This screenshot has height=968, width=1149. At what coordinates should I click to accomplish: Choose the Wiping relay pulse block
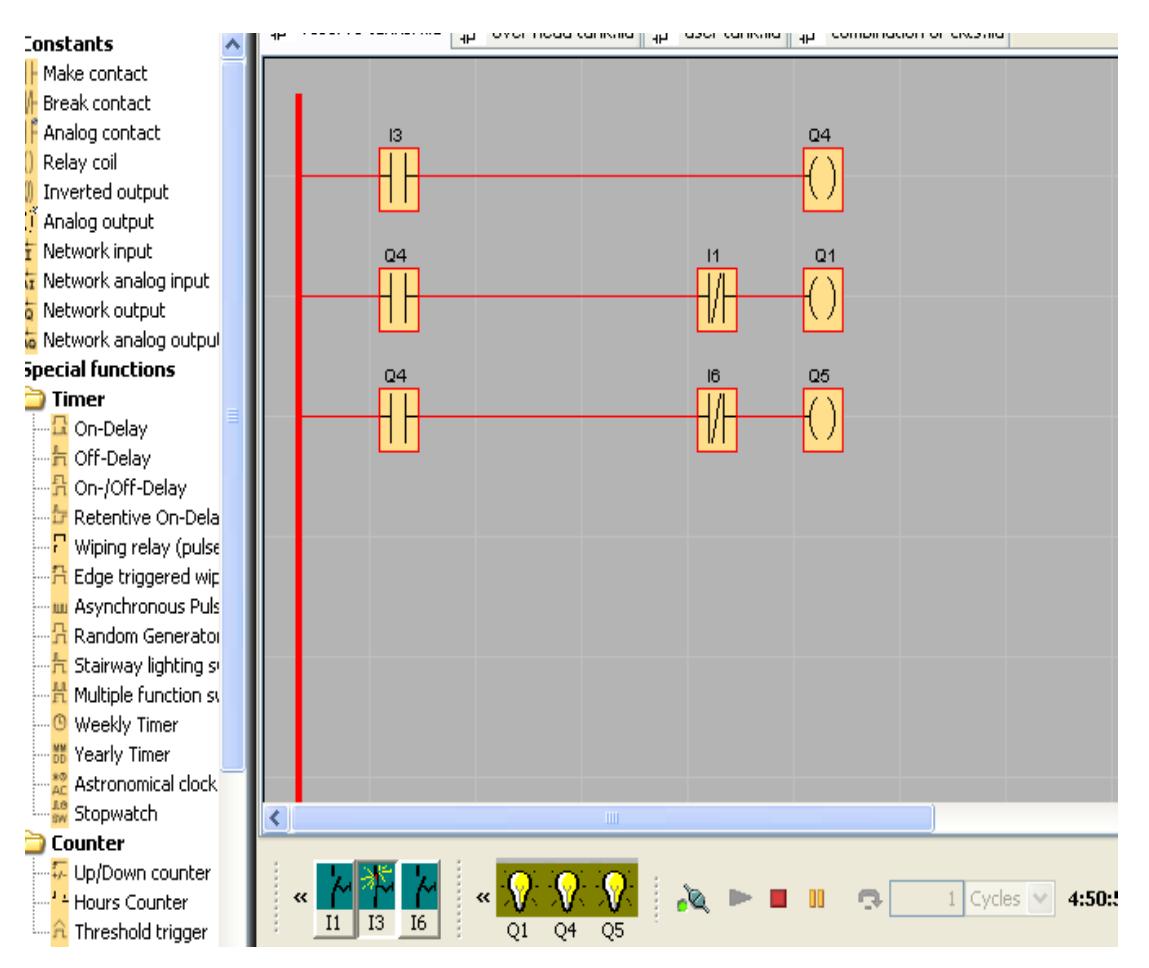pos(135,547)
